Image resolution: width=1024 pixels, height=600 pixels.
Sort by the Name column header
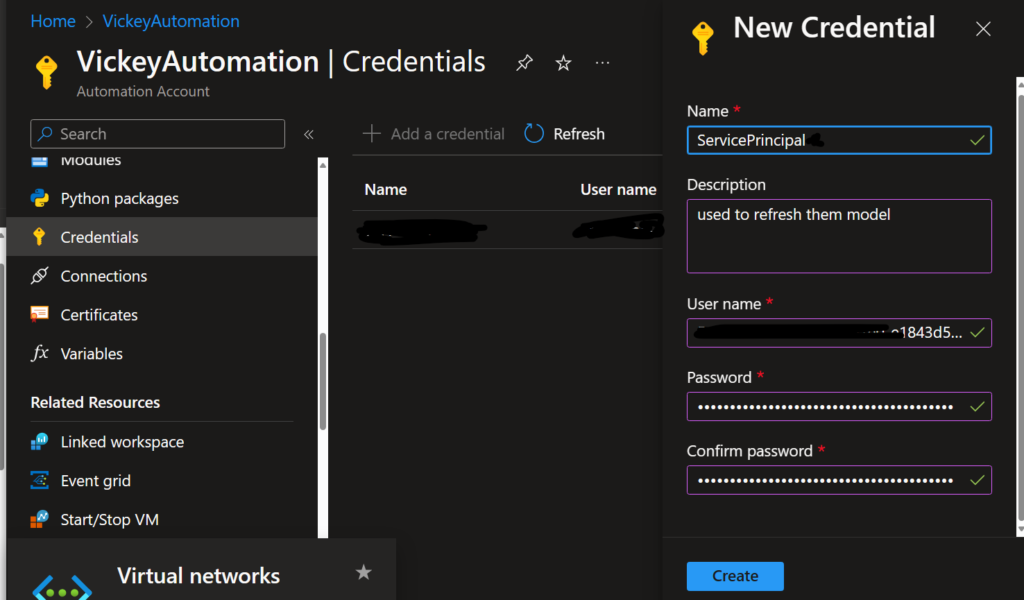tap(386, 189)
